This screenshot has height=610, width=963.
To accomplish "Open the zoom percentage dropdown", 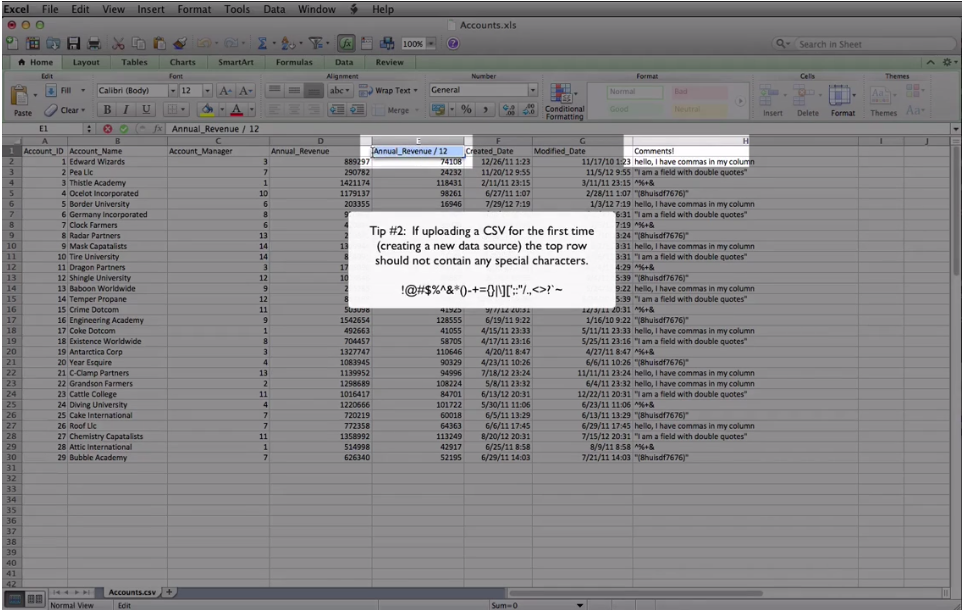I will click(431, 44).
